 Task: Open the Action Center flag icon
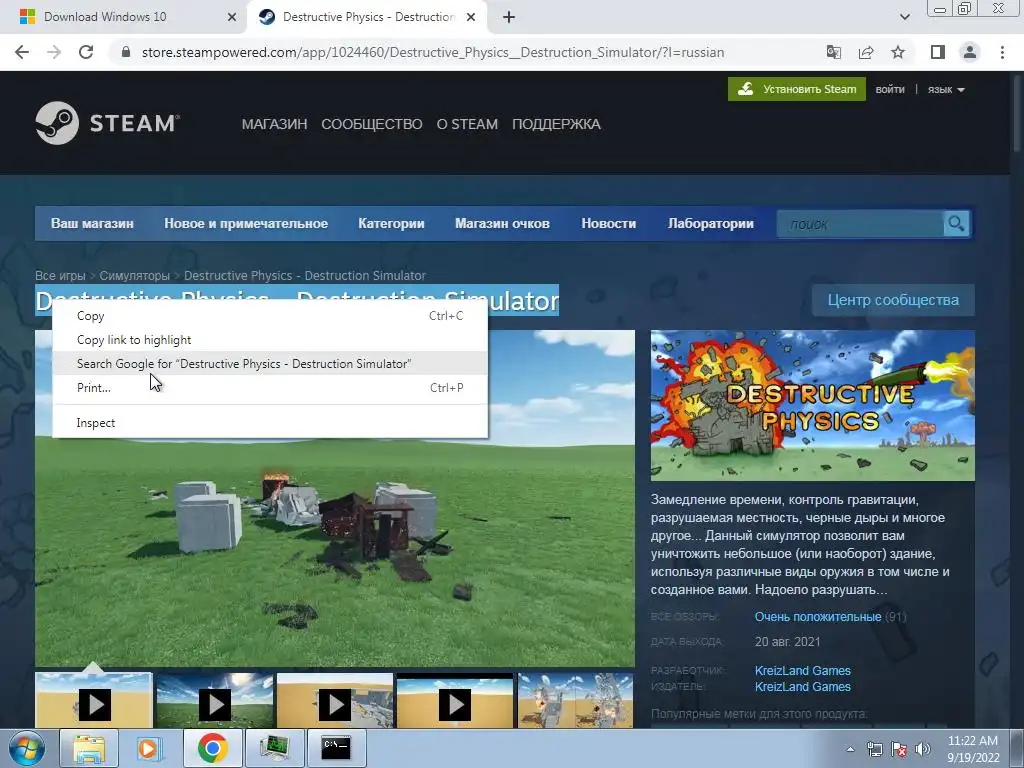tap(899, 749)
